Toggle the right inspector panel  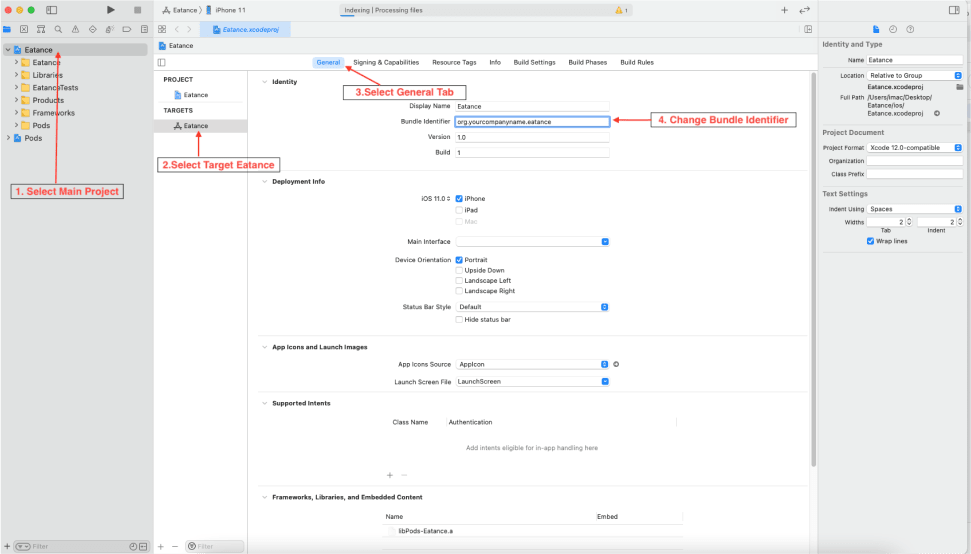953,10
